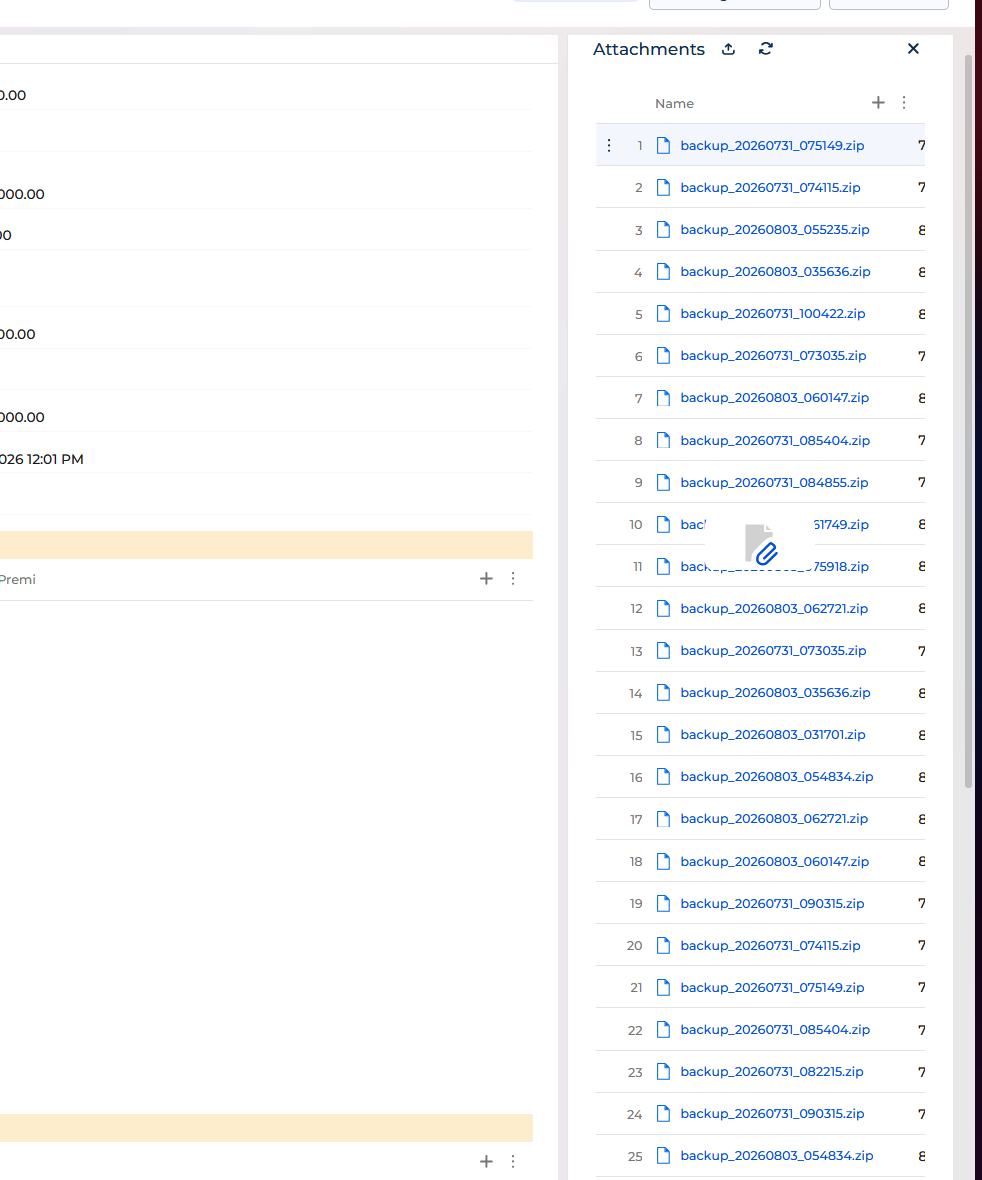This screenshot has width=982, height=1180.
Task: Refresh the Attachments list
Action: pyautogui.click(x=765, y=49)
